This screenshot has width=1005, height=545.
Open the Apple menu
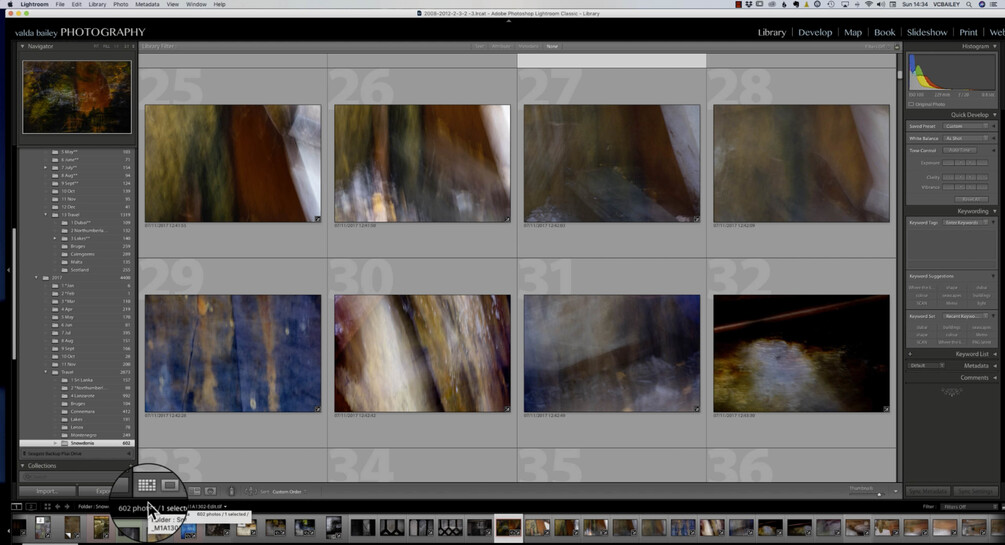[10, 4]
